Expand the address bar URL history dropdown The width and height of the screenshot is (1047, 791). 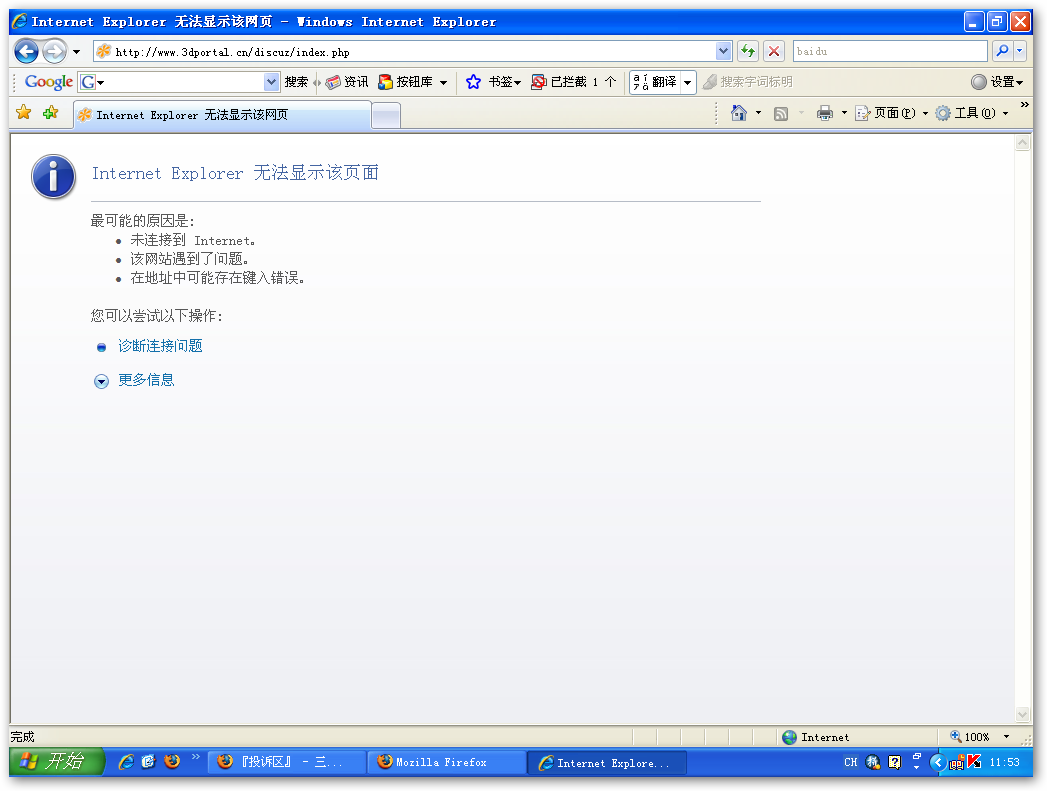click(723, 51)
